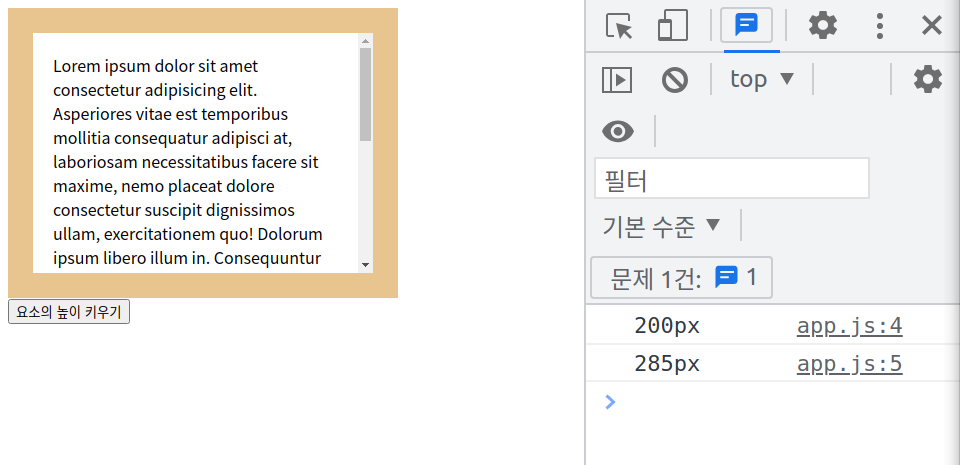960x465 pixels.
Task: Open the top context dropdown
Action: pos(762,79)
